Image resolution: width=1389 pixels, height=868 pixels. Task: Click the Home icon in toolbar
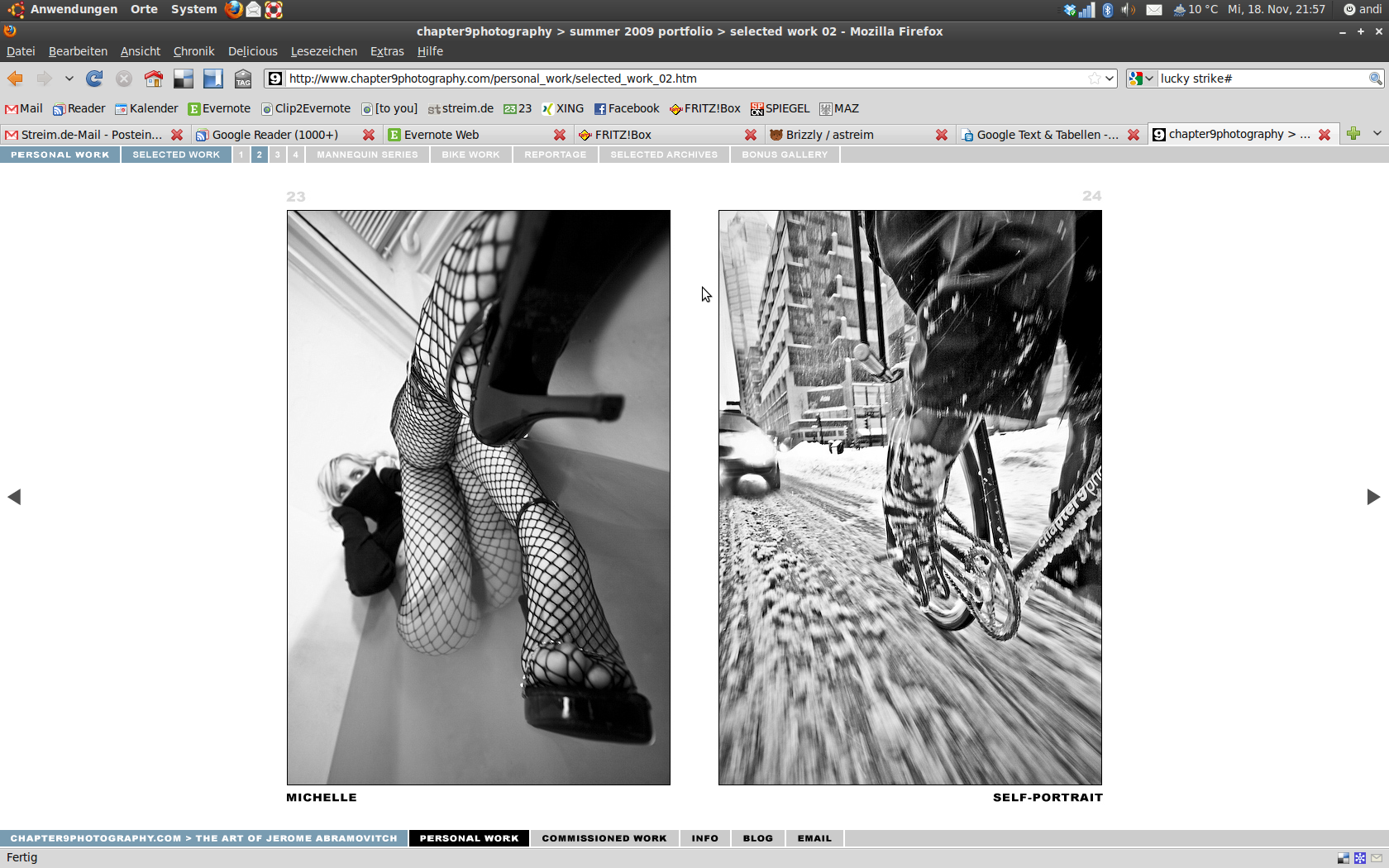[154, 79]
